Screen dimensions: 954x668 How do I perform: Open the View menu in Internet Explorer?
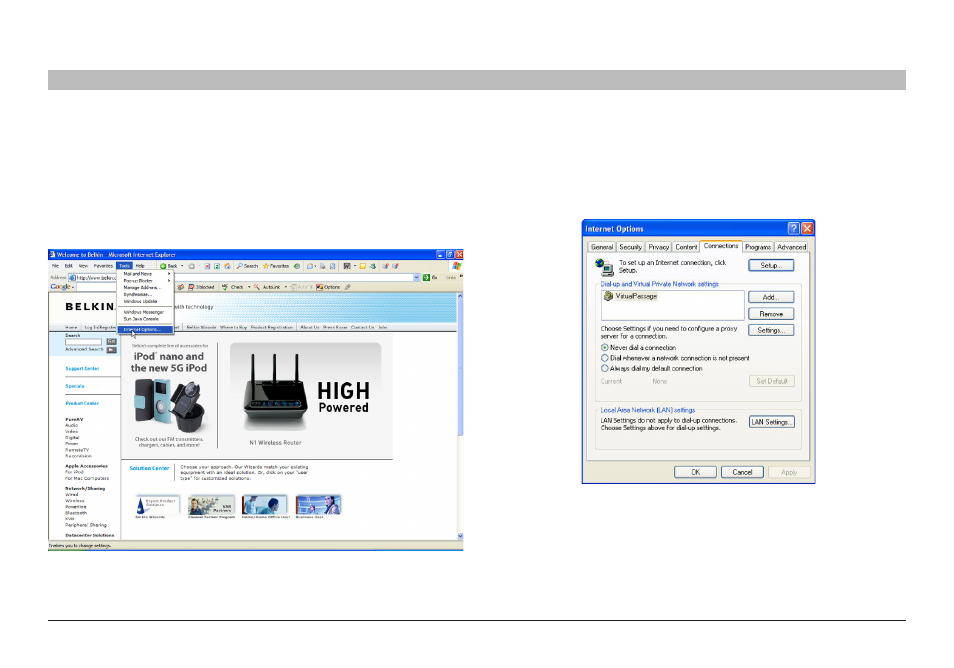click(83, 266)
